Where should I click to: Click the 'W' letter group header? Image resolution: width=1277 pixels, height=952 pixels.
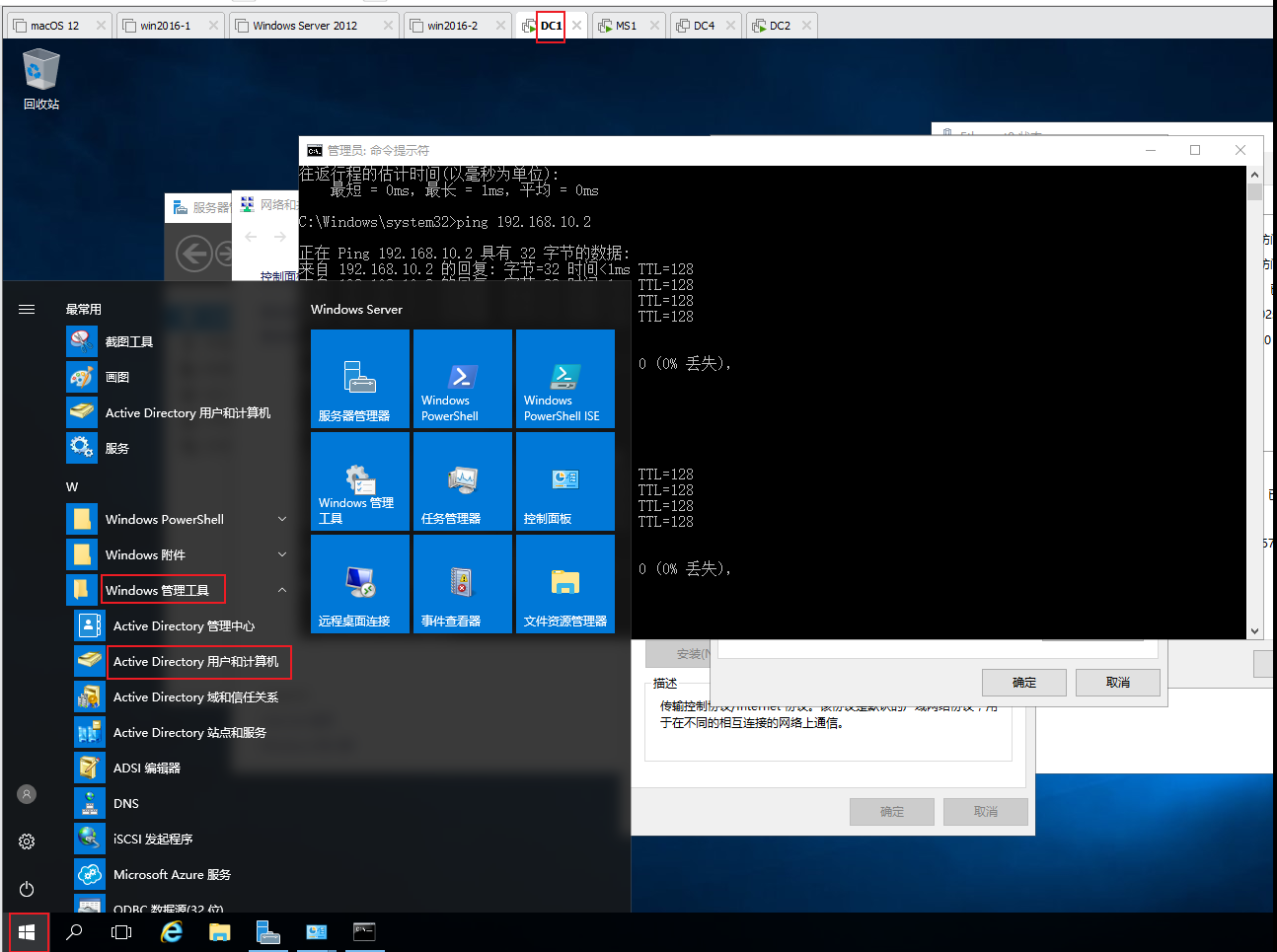[x=72, y=486]
